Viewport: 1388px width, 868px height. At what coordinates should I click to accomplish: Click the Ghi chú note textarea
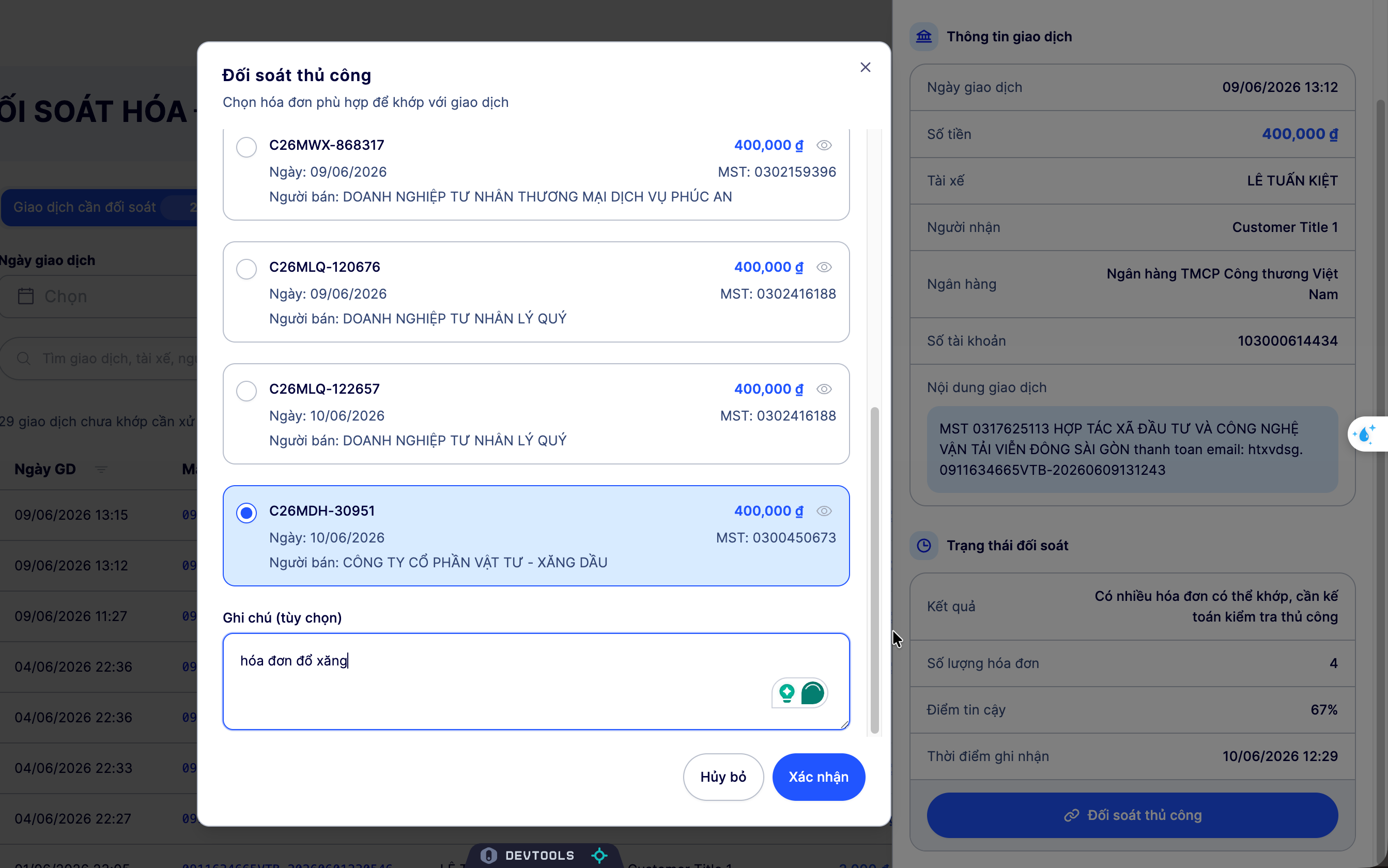tap(535, 681)
